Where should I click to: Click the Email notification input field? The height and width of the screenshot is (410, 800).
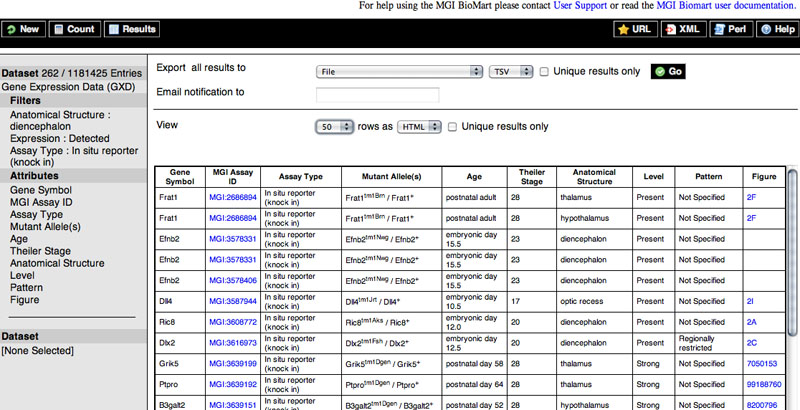coord(378,95)
